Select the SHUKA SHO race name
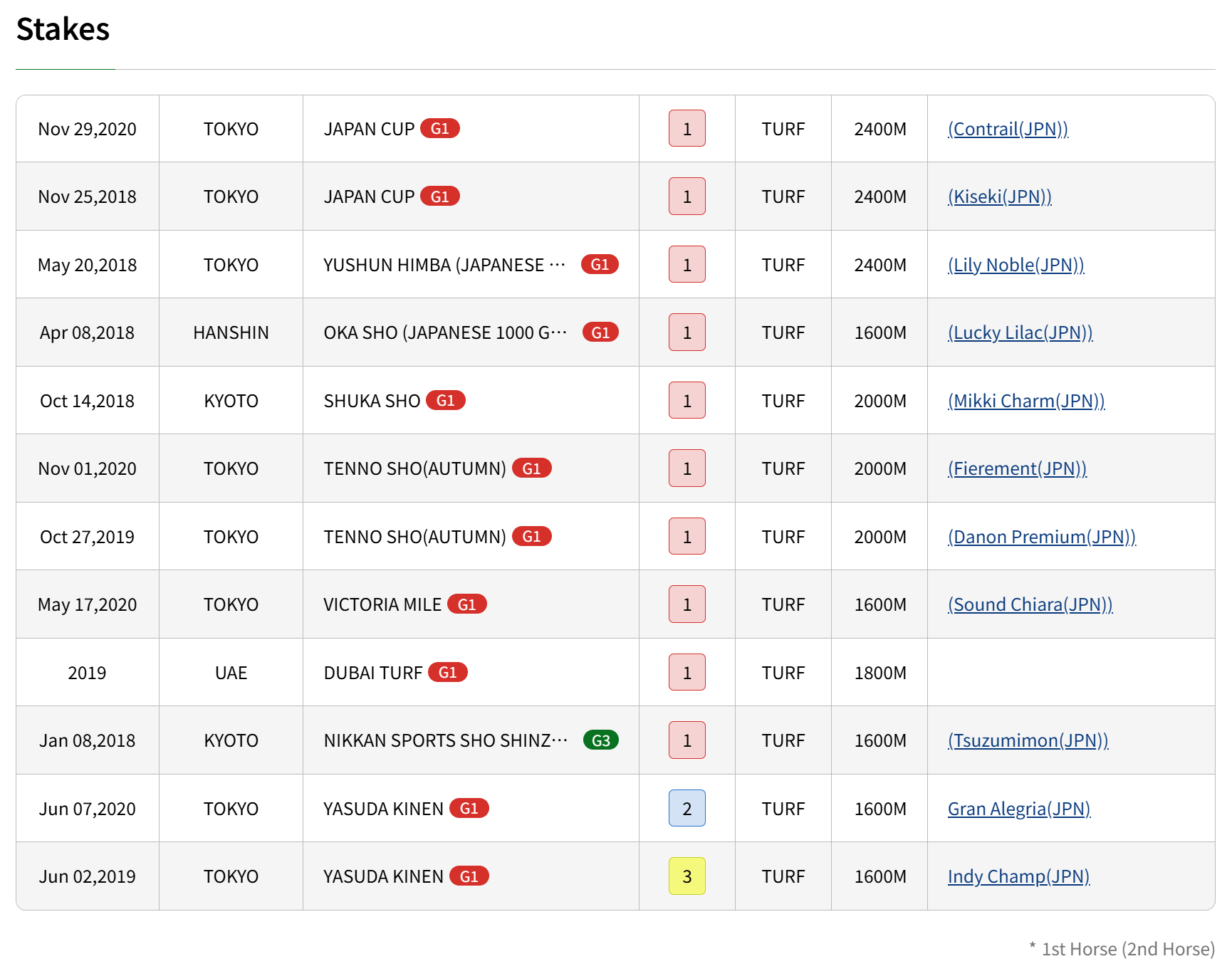The width and height of the screenshot is (1232, 976). (x=372, y=401)
